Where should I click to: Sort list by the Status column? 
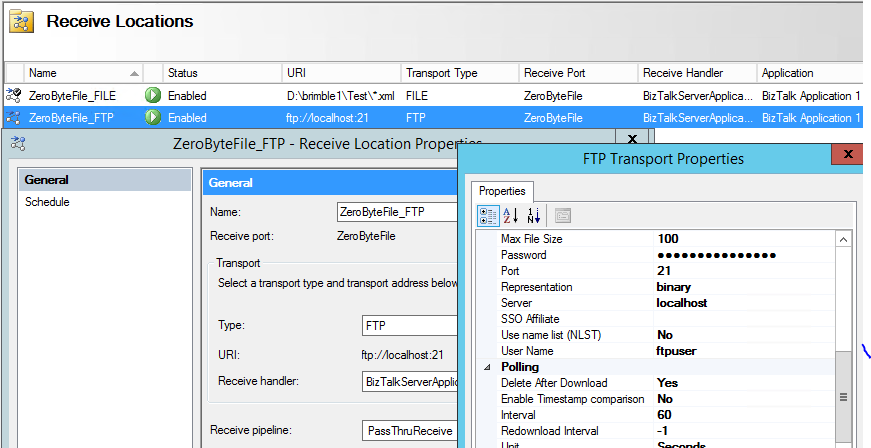223,73
